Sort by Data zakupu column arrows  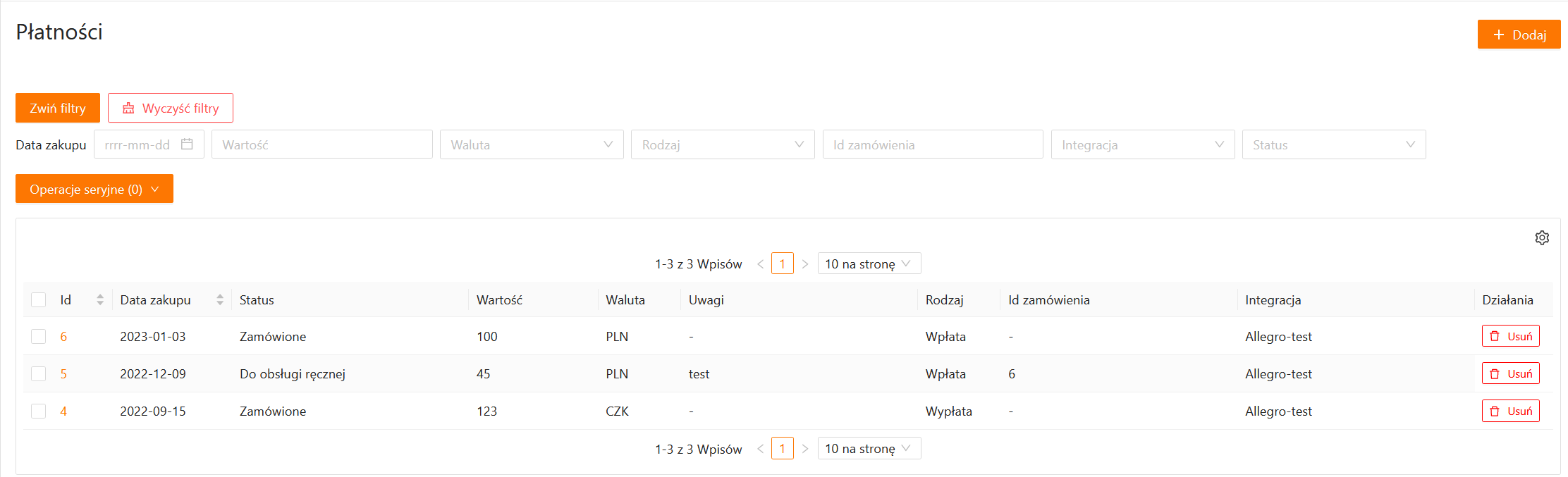[x=220, y=300]
